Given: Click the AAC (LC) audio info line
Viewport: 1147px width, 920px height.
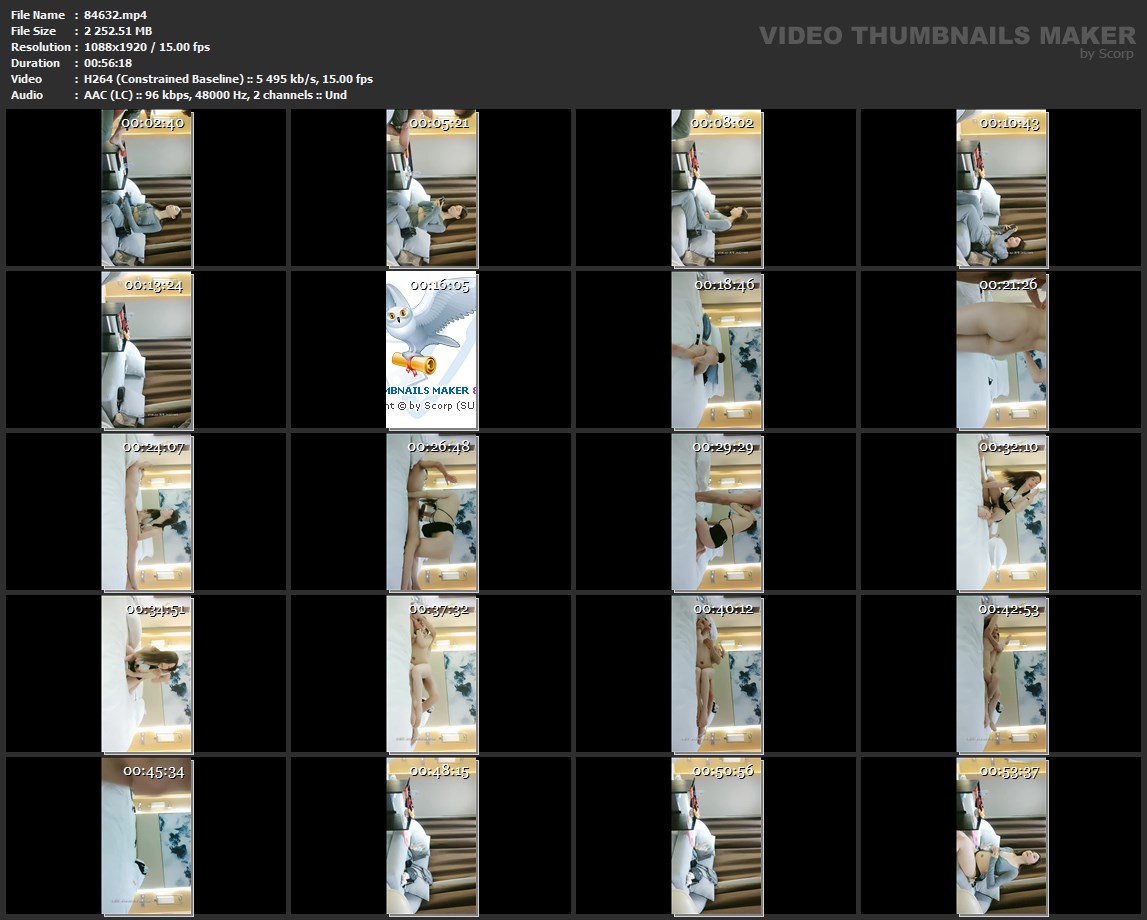Looking at the screenshot, I should pos(215,95).
